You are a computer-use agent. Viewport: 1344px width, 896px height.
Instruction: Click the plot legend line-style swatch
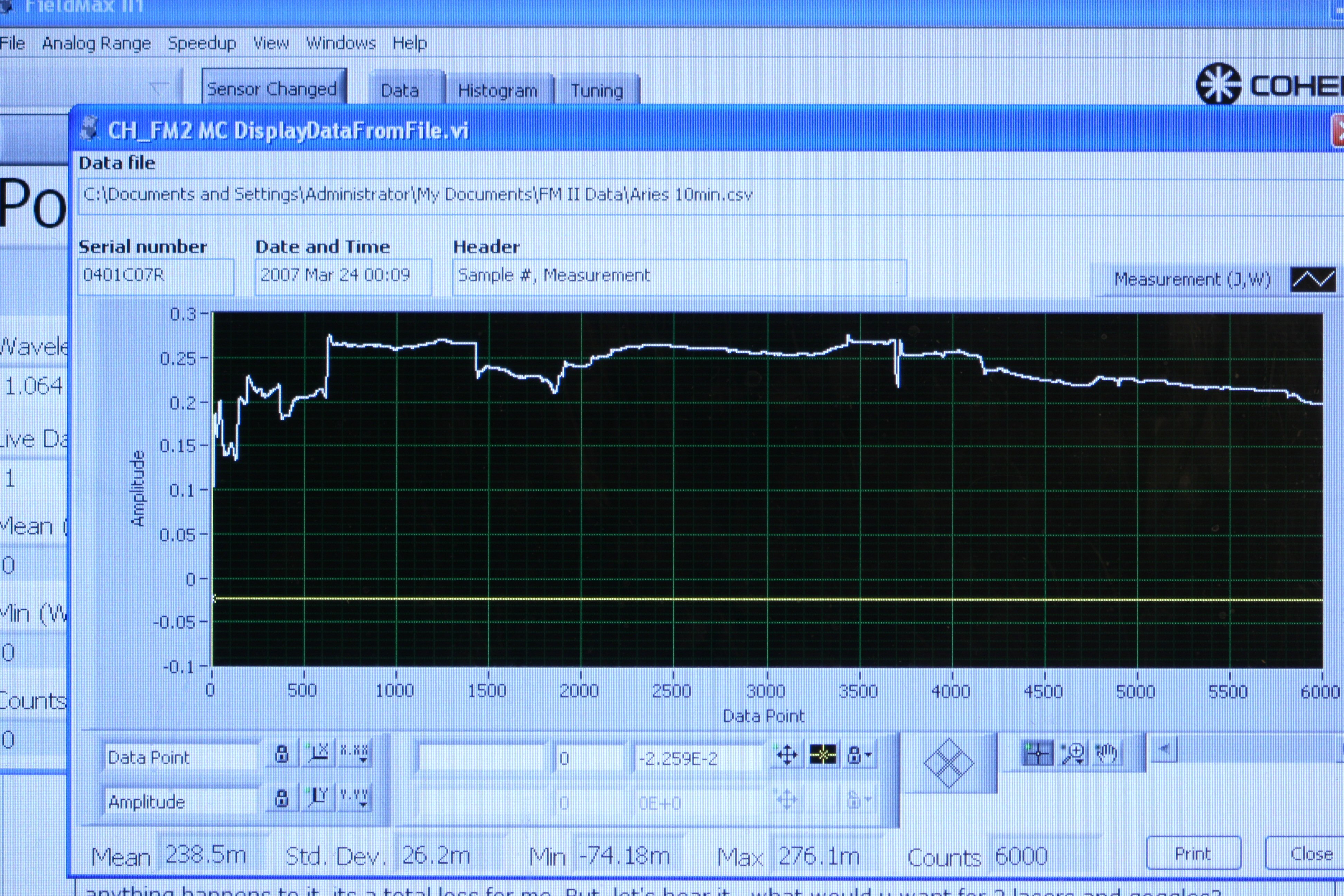[x=1313, y=279]
